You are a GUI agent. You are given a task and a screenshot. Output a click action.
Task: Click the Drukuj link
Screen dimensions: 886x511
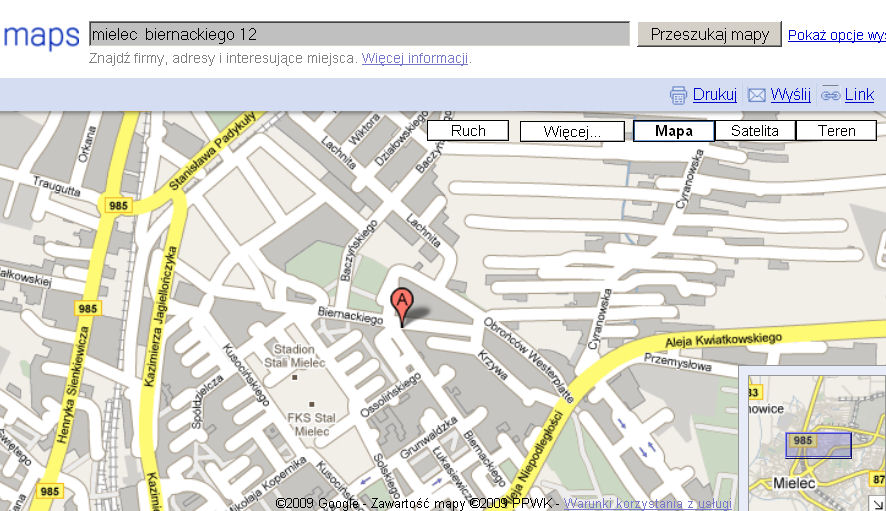click(x=715, y=94)
